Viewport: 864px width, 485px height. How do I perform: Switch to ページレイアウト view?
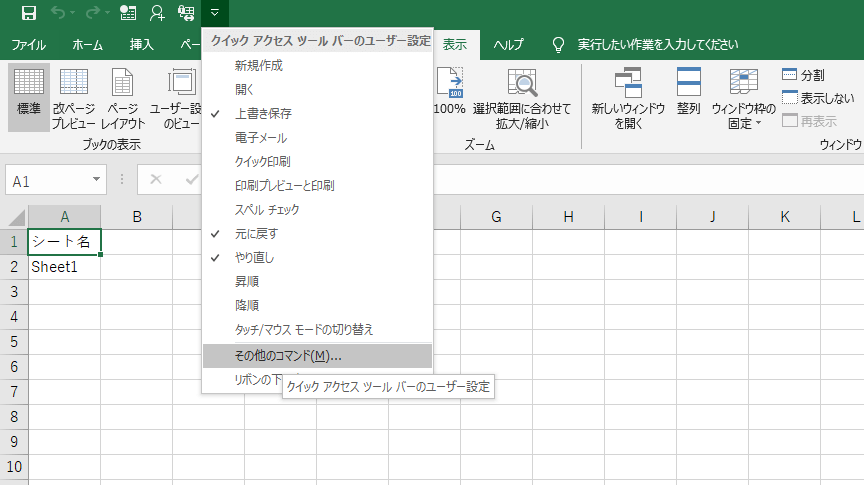(122, 97)
